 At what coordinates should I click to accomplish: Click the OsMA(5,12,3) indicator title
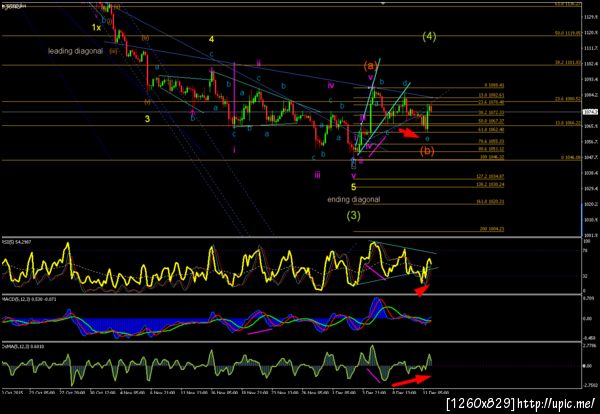[x=23, y=346]
